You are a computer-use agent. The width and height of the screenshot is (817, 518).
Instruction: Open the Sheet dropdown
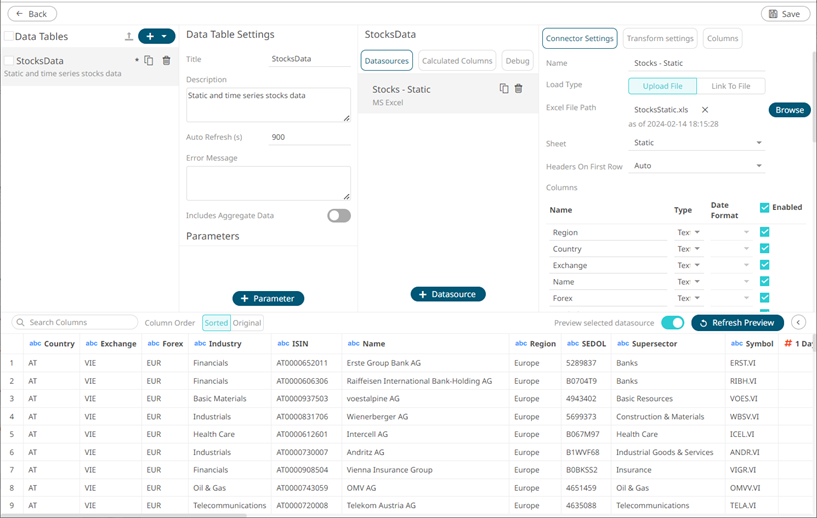(x=697, y=143)
